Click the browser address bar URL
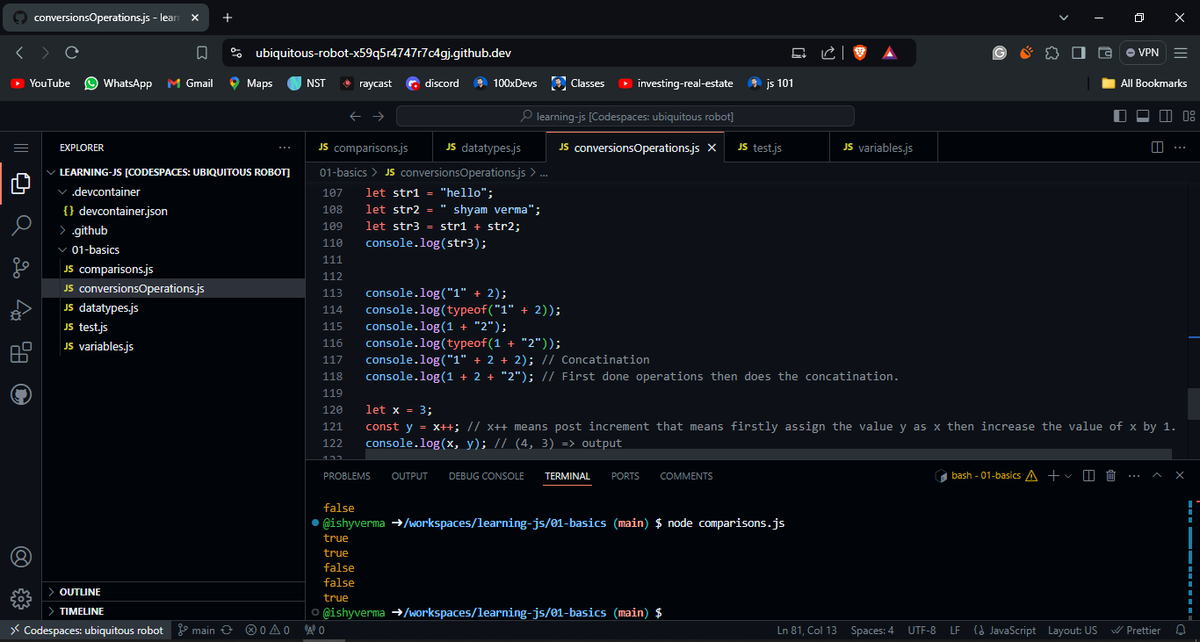The width and height of the screenshot is (1200, 642). 383,52
